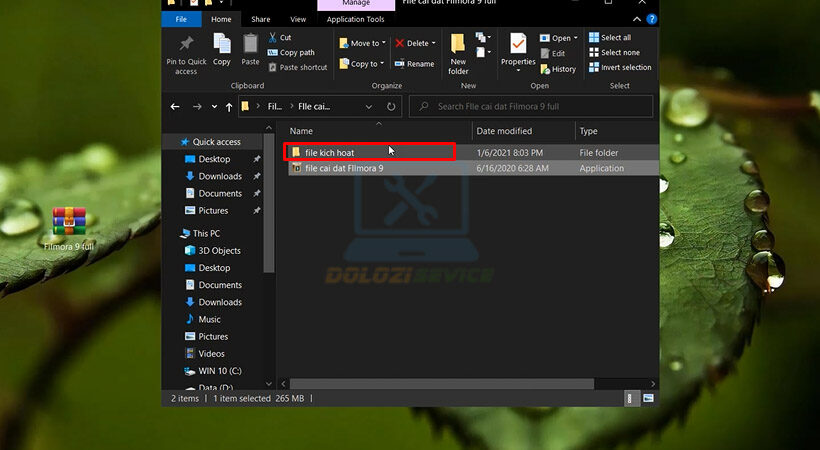Viewport: 820px width, 450px height.
Task: Switch to the View ribbon tab
Action: [298, 19]
